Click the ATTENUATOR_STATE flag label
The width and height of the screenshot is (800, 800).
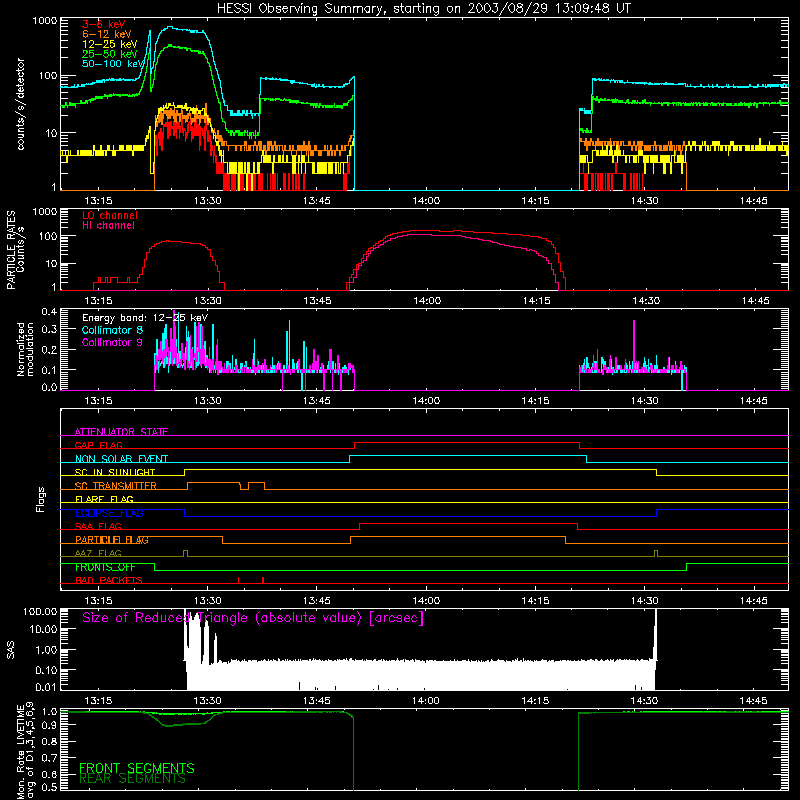pyautogui.click(x=121, y=432)
